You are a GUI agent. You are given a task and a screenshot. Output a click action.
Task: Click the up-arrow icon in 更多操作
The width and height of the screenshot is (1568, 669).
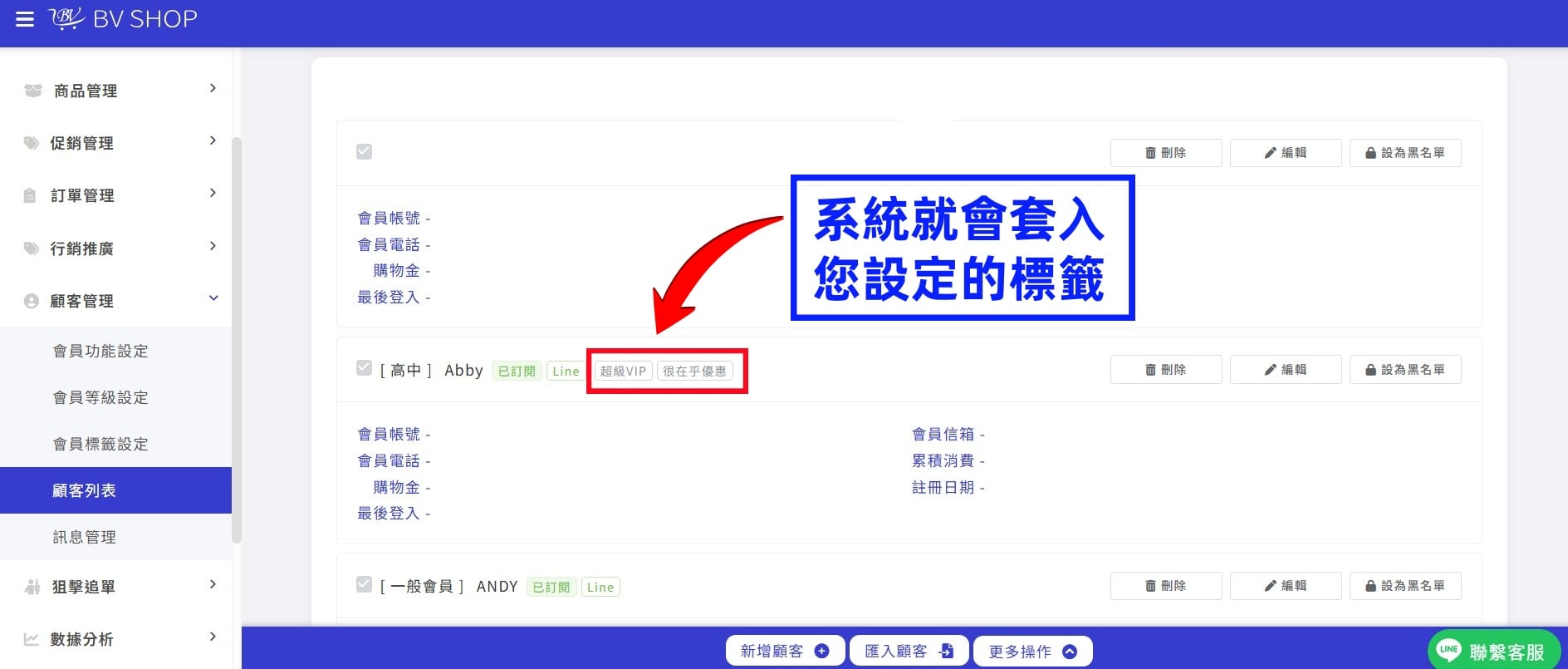1070,652
